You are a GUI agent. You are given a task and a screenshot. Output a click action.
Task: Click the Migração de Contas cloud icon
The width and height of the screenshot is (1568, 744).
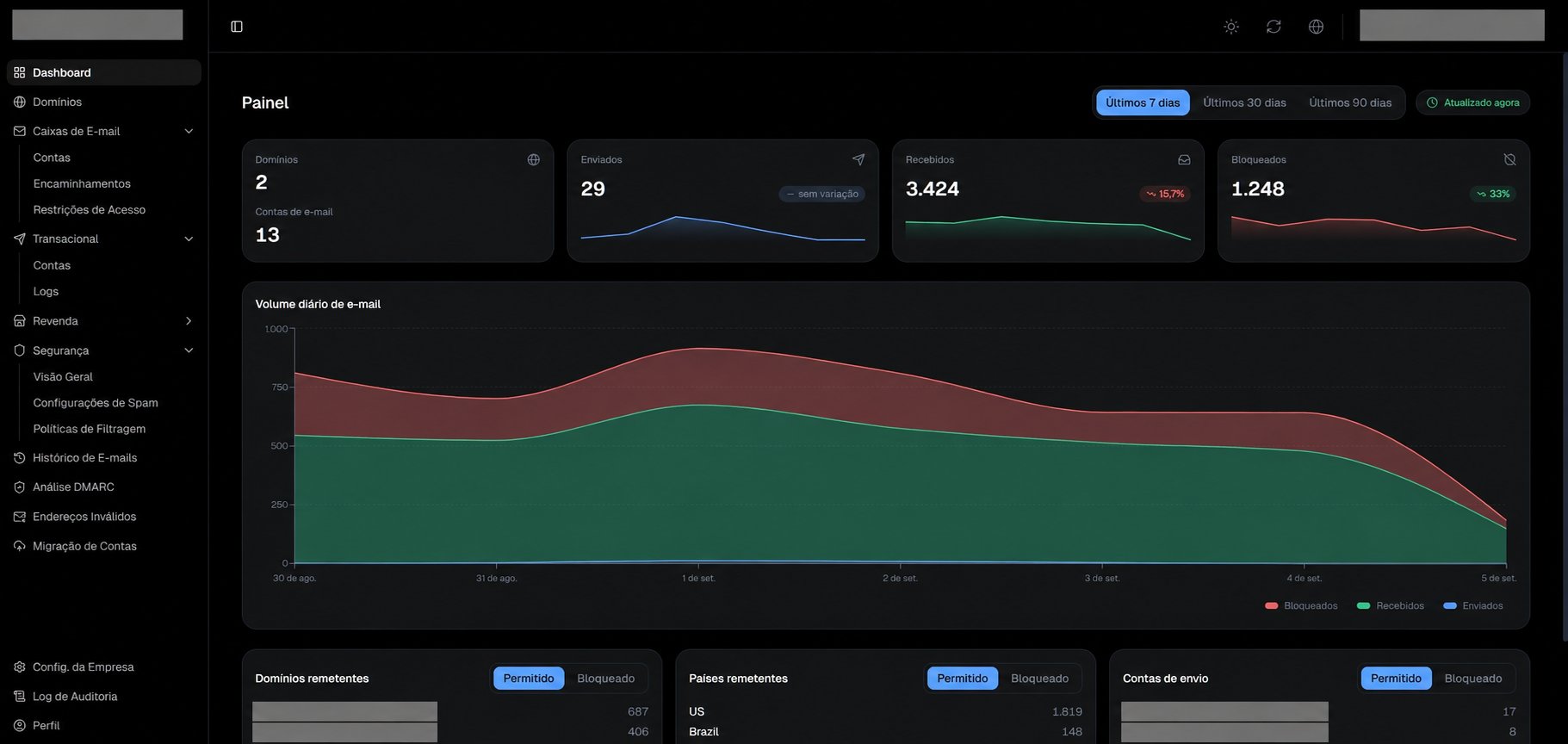[x=20, y=546]
